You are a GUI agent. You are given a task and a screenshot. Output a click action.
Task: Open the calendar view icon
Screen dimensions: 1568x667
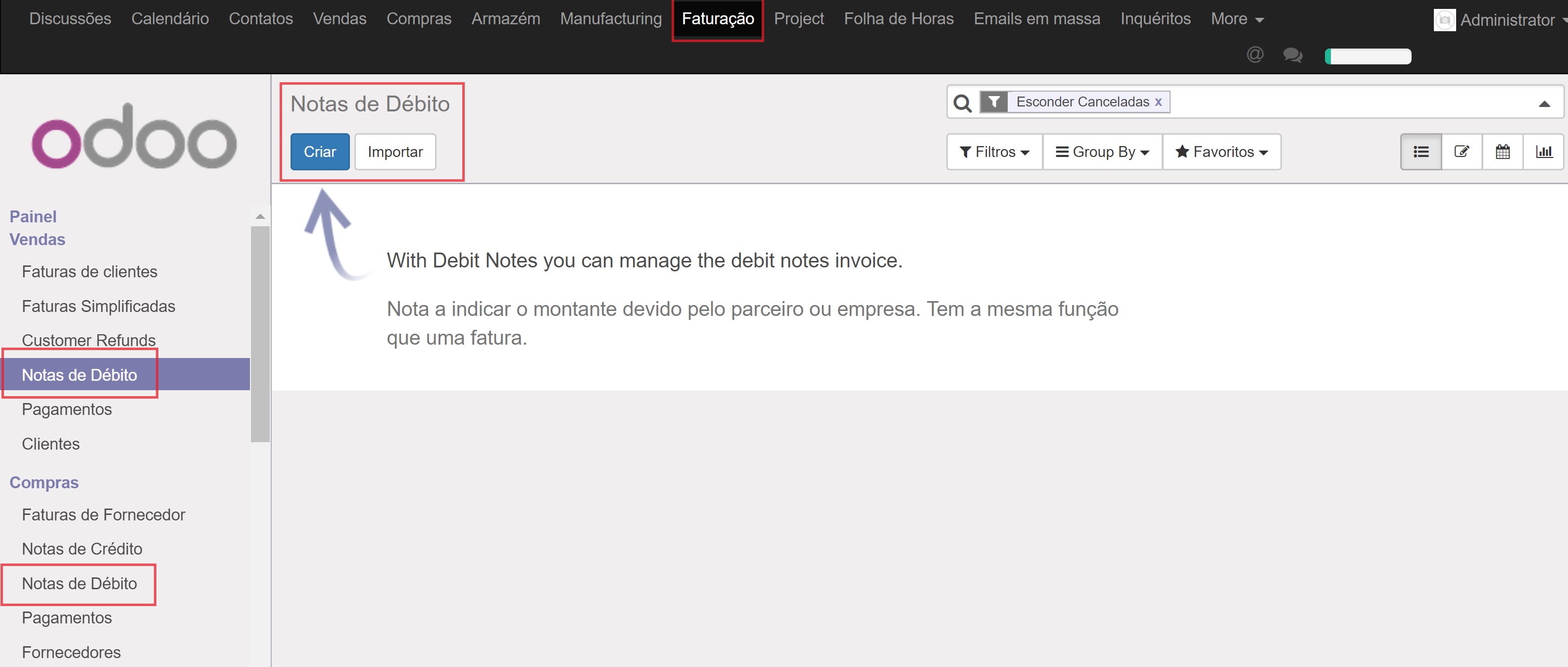click(x=1502, y=152)
